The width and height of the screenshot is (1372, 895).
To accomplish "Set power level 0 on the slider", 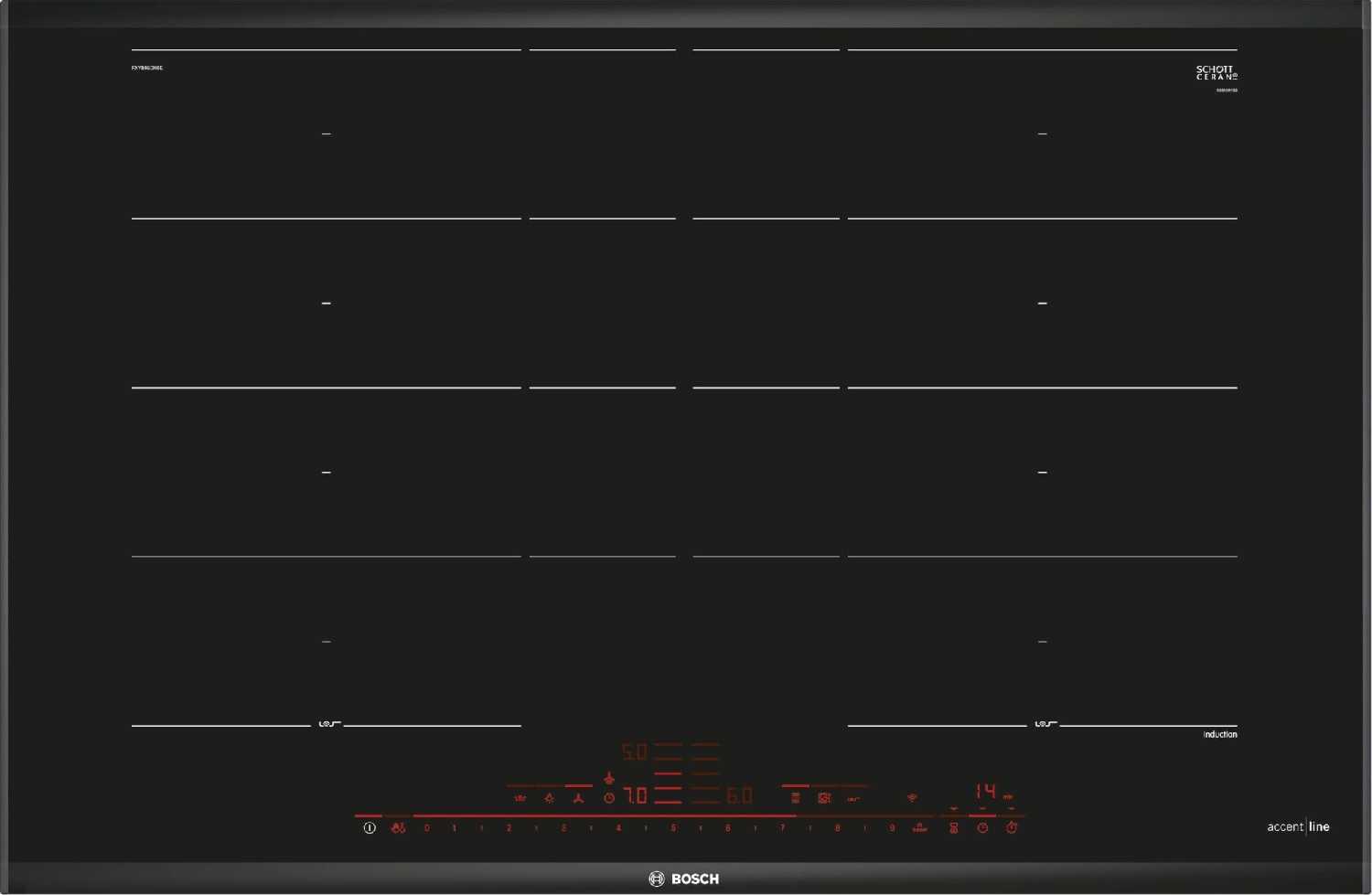I will point(426,828).
